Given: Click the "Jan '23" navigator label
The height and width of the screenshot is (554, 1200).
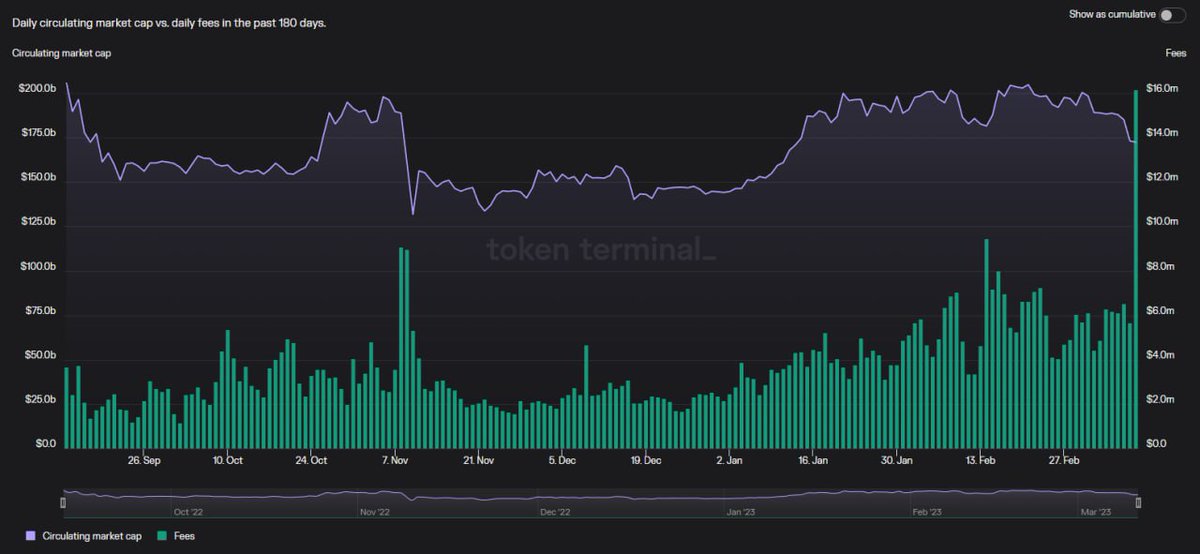Looking at the screenshot, I should click(741, 513).
